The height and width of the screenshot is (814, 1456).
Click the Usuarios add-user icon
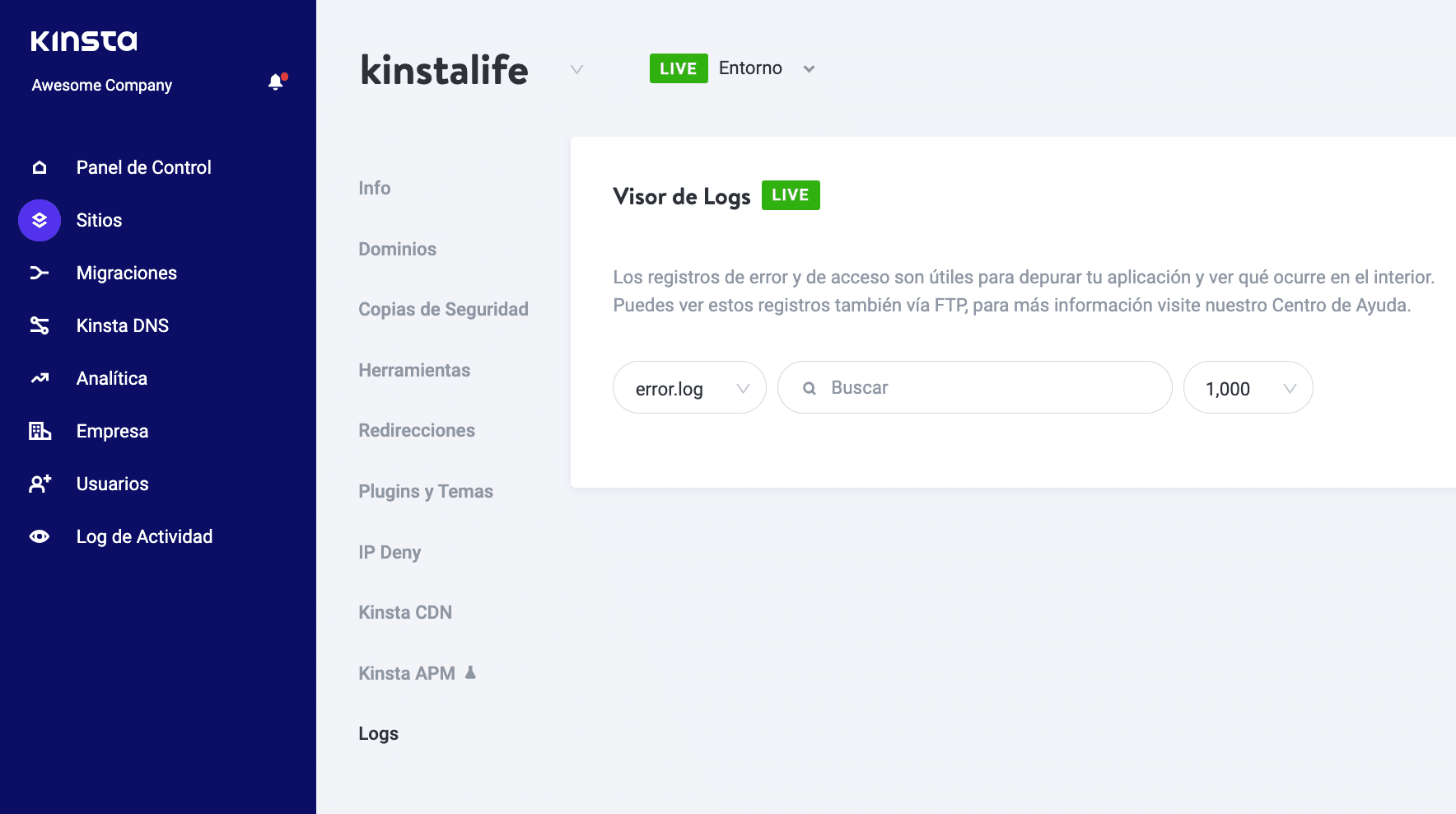pos(40,484)
